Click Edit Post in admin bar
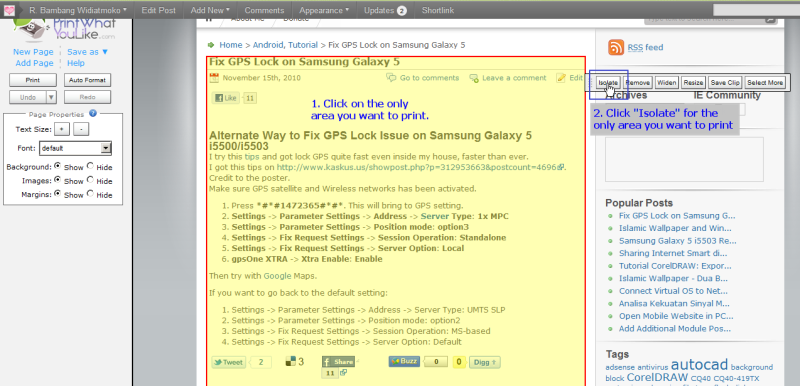 [x=159, y=10]
